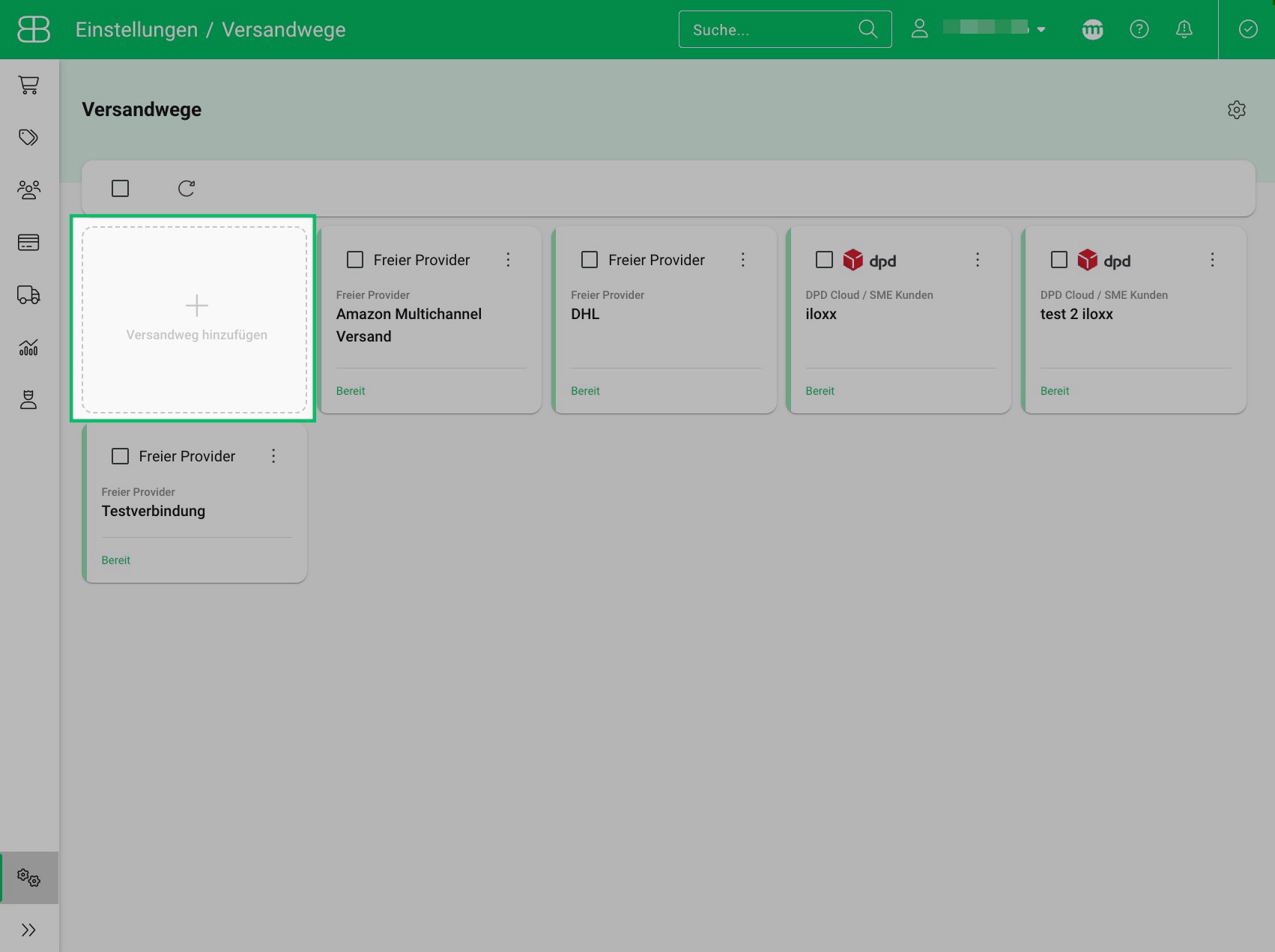Open Versandwege page settings gear
This screenshot has width=1275, height=952.
click(1237, 110)
